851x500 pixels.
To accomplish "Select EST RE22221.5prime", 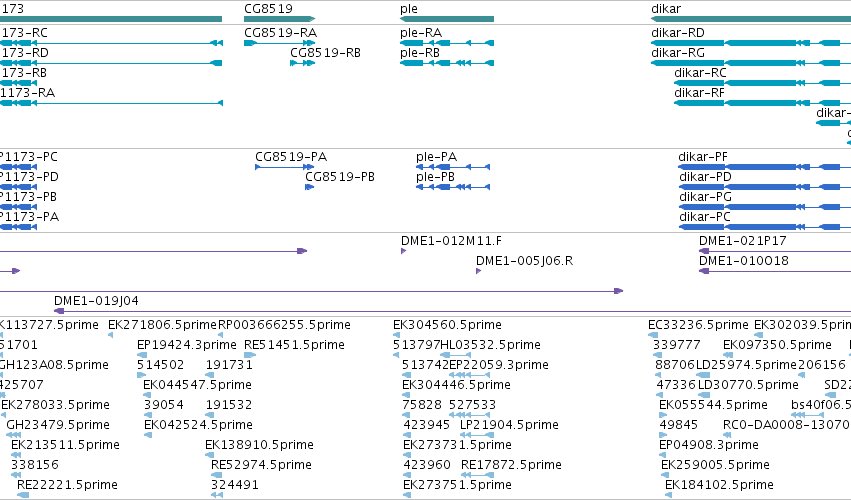I will (67, 485).
